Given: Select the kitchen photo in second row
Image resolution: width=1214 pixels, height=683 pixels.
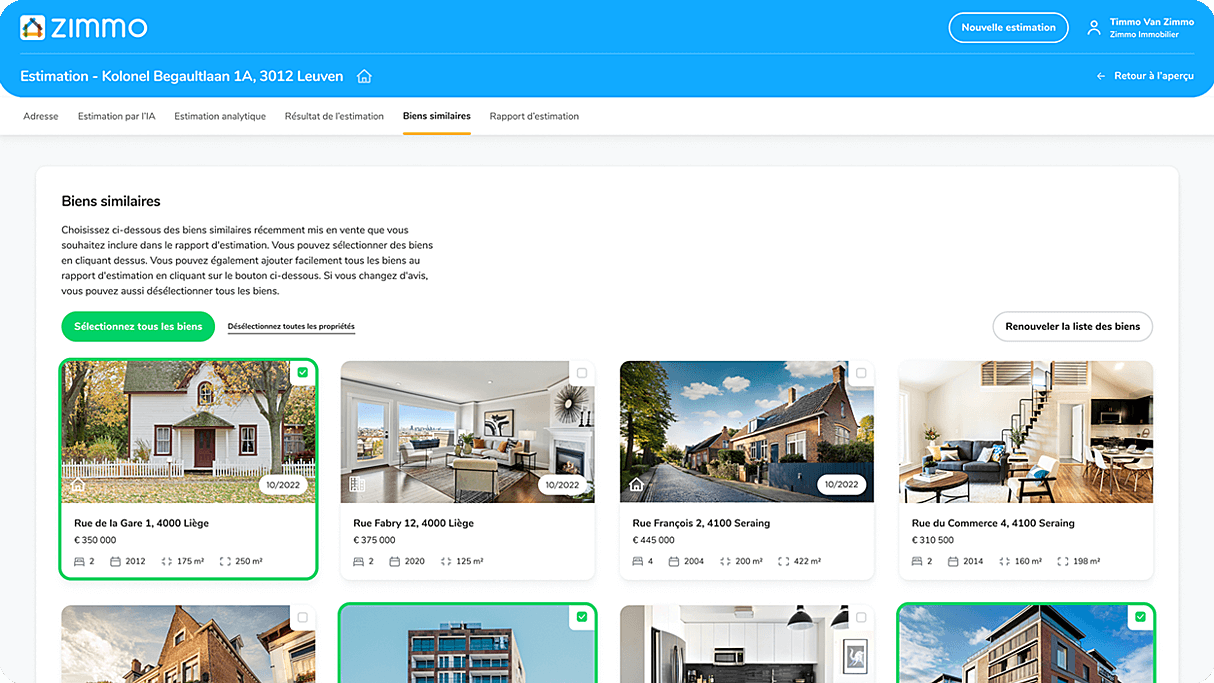Looking at the screenshot, I should pyautogui.click(x=747, y=644).
